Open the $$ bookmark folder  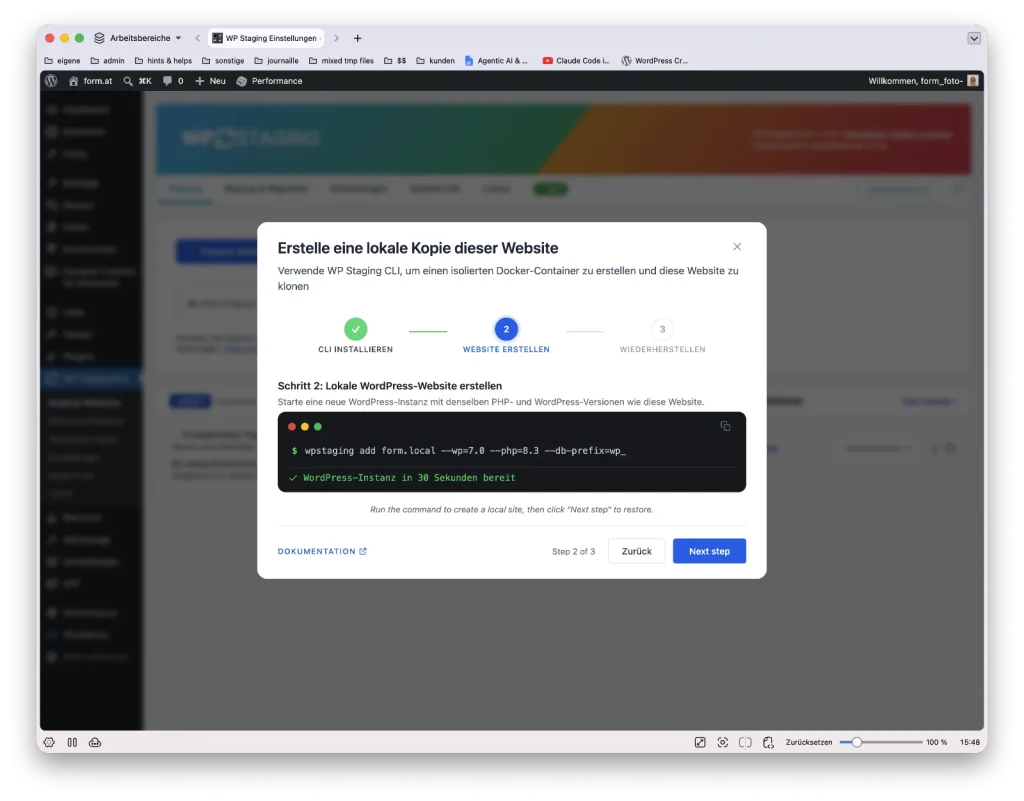click(x=395, y=61)
